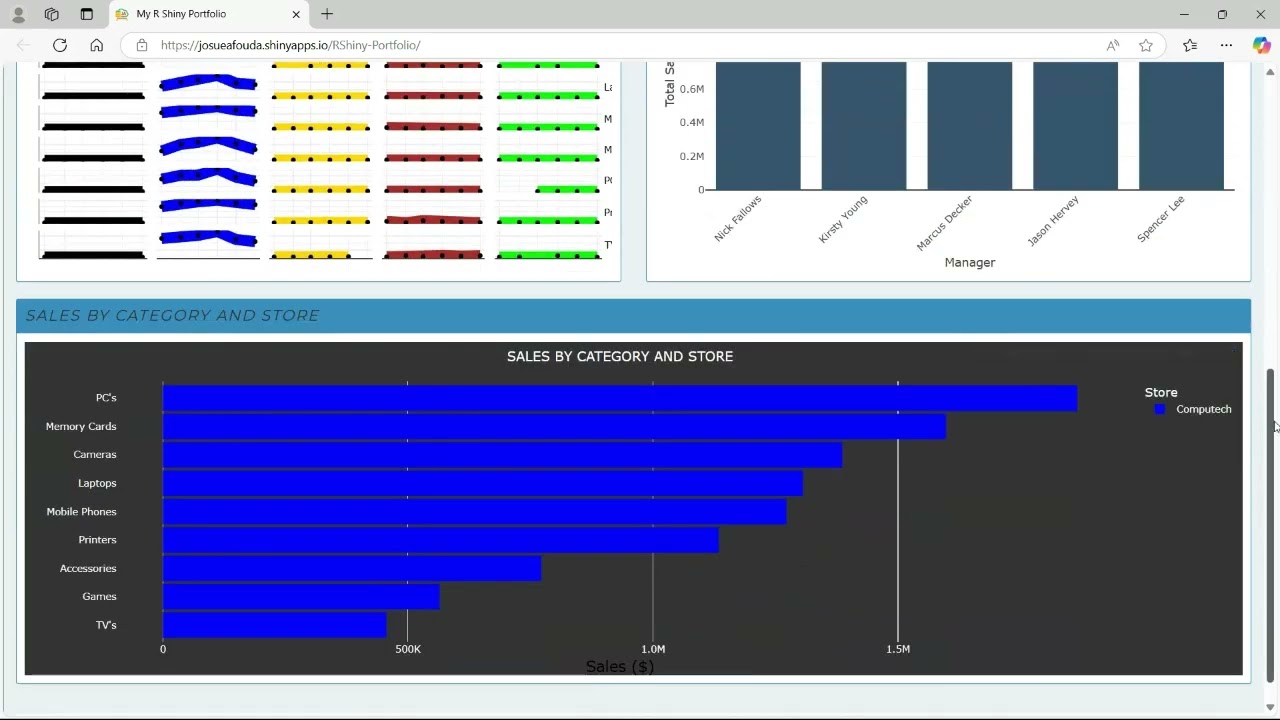Click the dark chart title text
Screen dimensions: 1280x720
[x=620, y=356]
